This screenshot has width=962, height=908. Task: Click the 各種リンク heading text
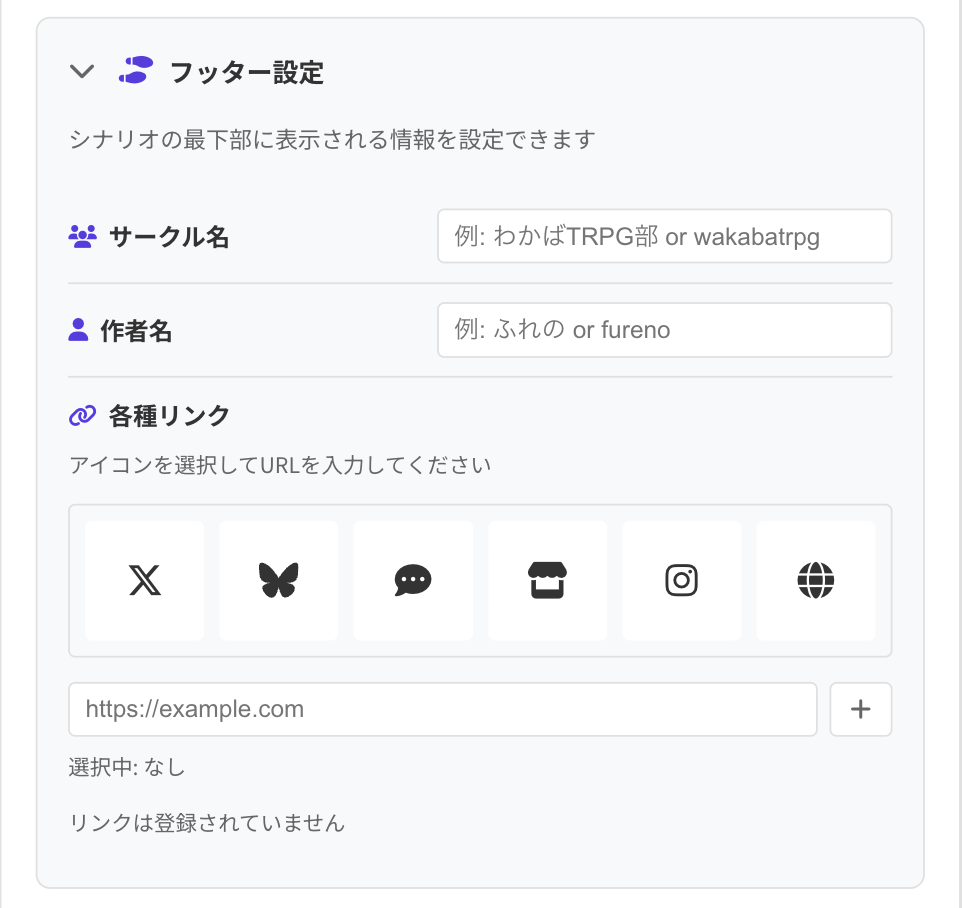(169, 416)
